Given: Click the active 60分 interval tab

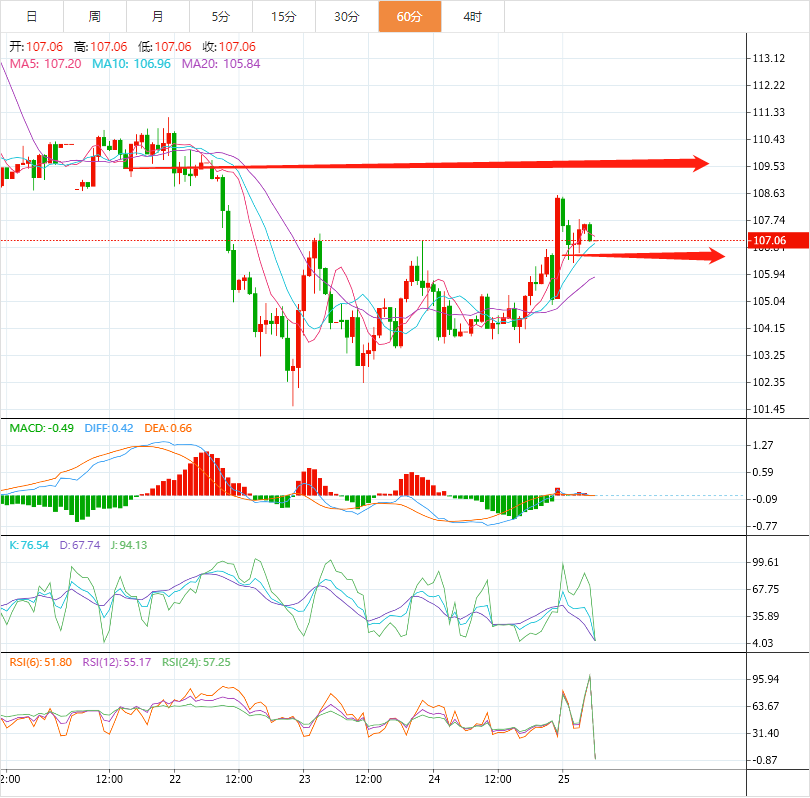Looking at the screenshot, I should (x=410, y=17).
